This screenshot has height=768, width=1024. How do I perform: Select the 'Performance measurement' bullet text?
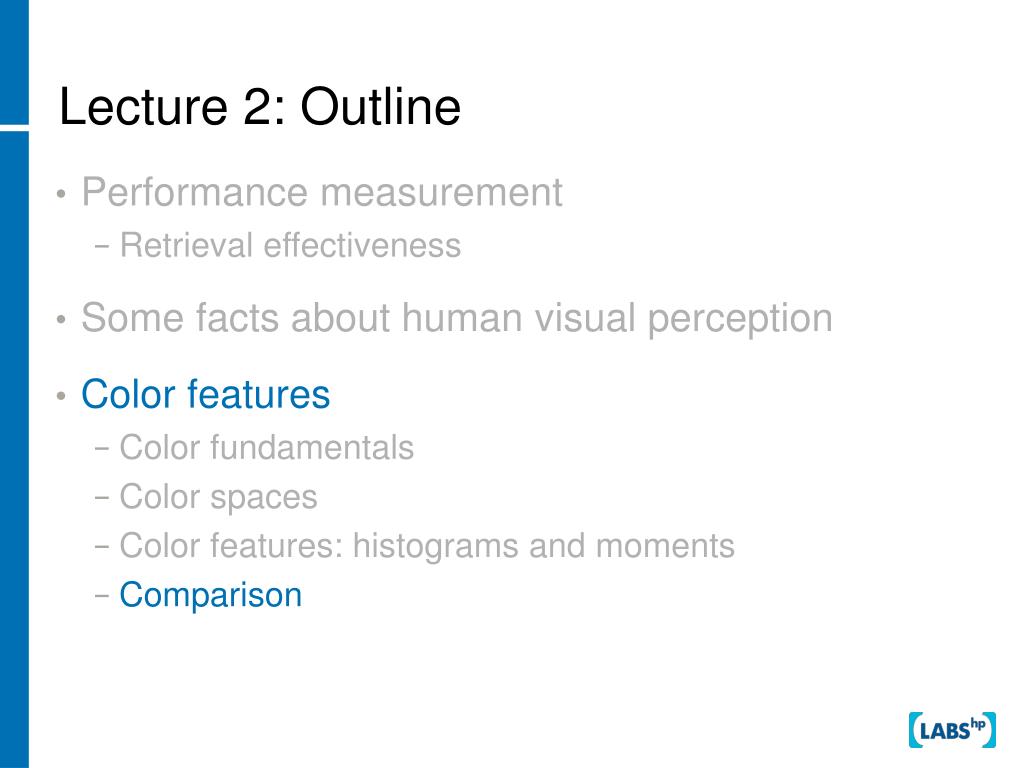(x=321, y=193)
